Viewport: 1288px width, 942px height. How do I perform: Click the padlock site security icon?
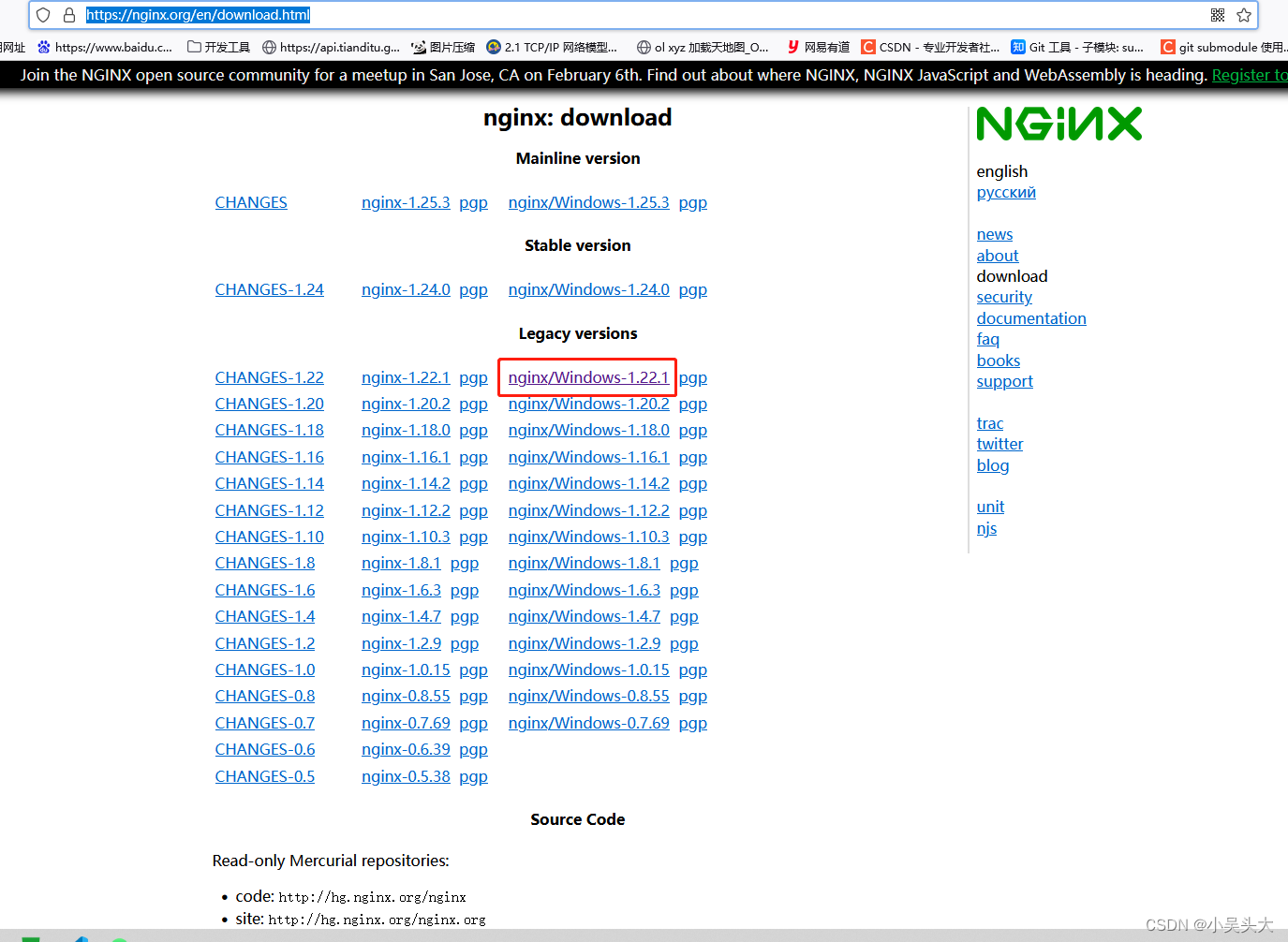(x=68, y=15)
